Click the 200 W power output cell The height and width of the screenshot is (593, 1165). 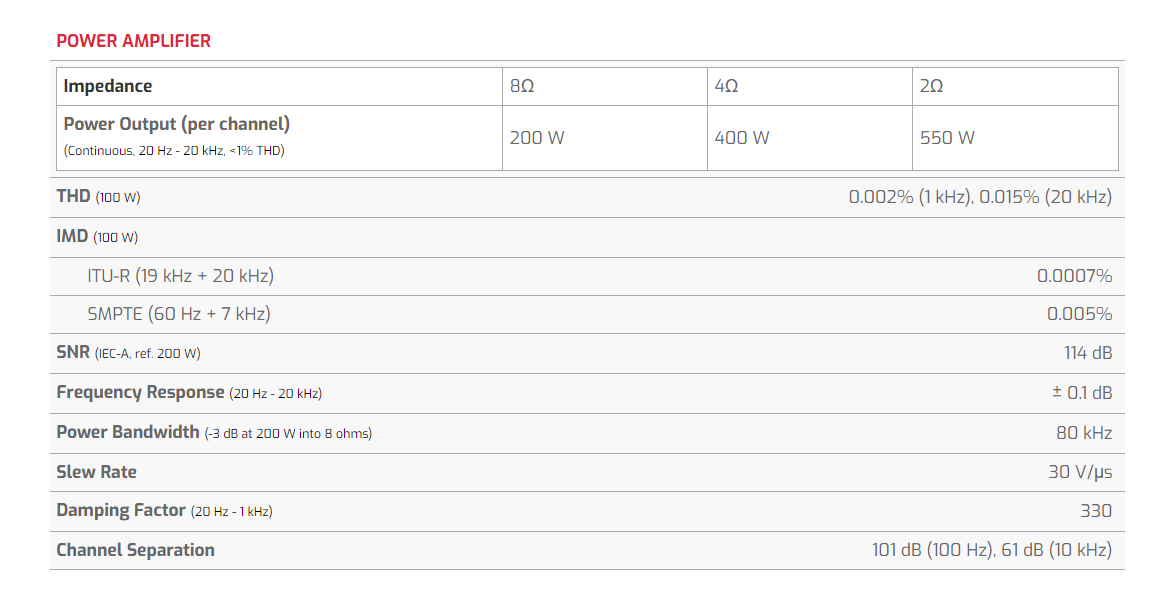click(x=537, y=138)
